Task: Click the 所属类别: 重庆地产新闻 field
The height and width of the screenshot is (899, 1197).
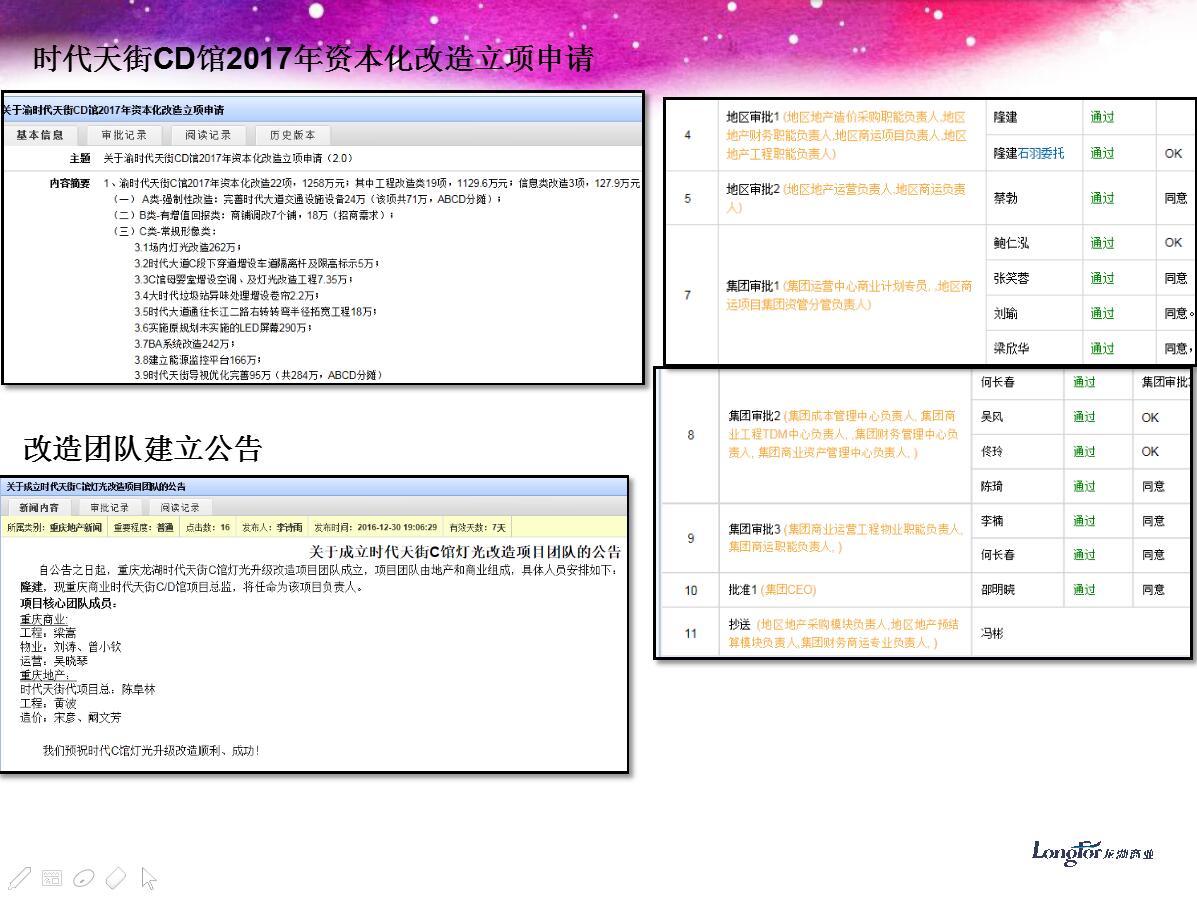Action: 54,527
